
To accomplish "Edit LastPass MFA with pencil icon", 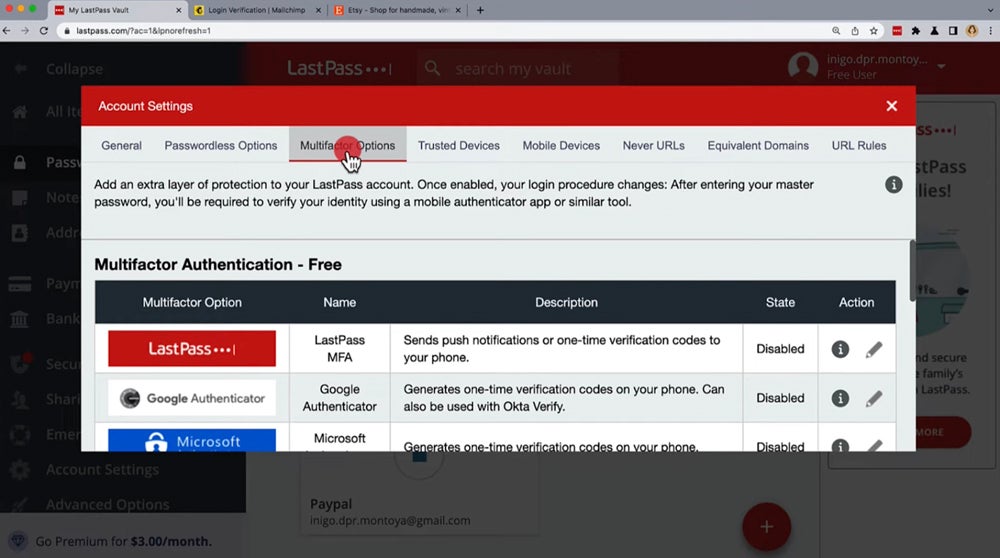I will (873, 349).
